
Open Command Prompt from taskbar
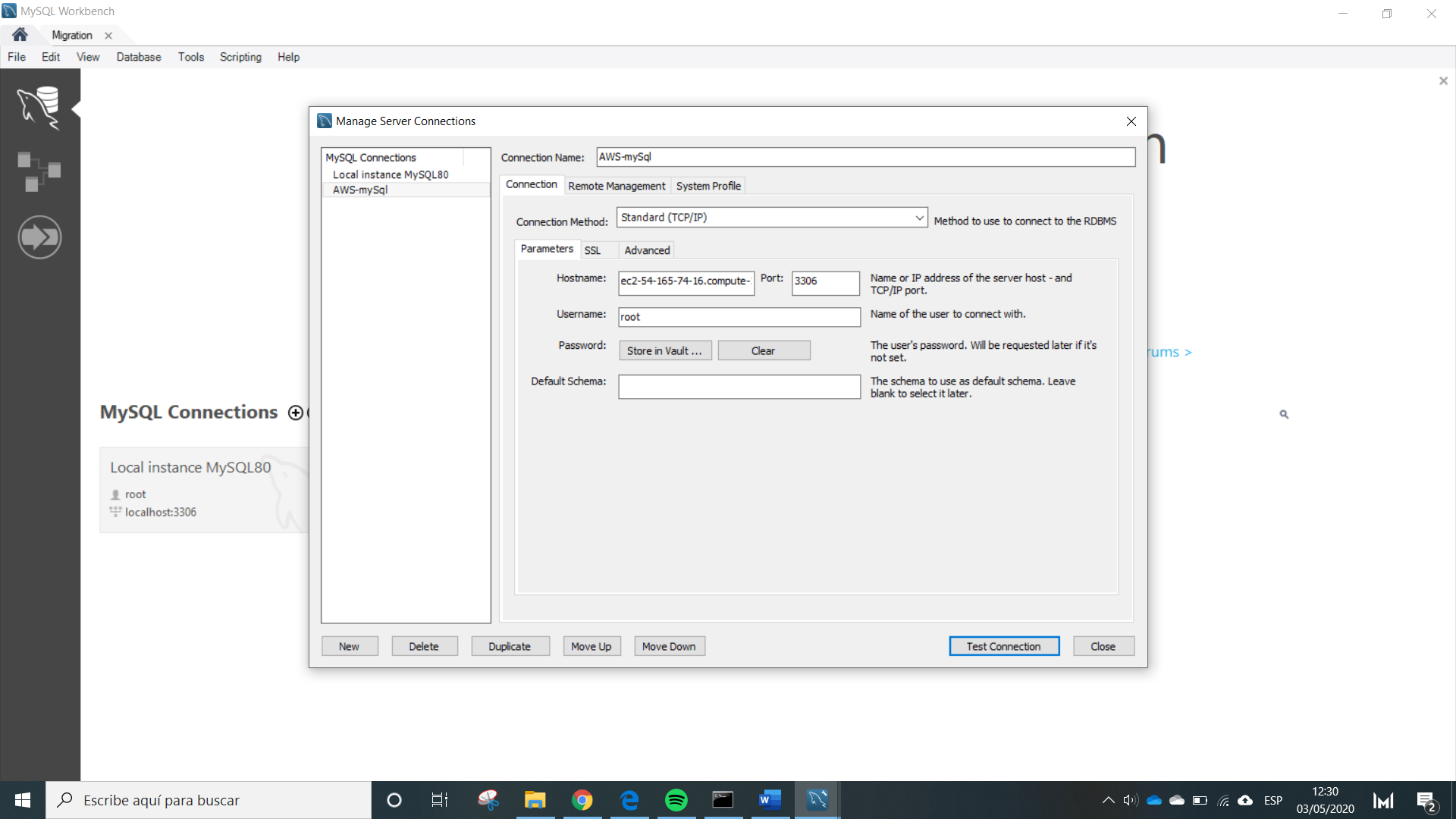click(x=723, y=800)
